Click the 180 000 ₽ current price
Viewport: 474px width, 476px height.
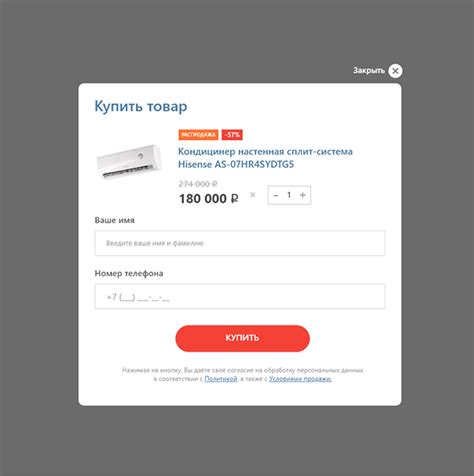[209, 199]
